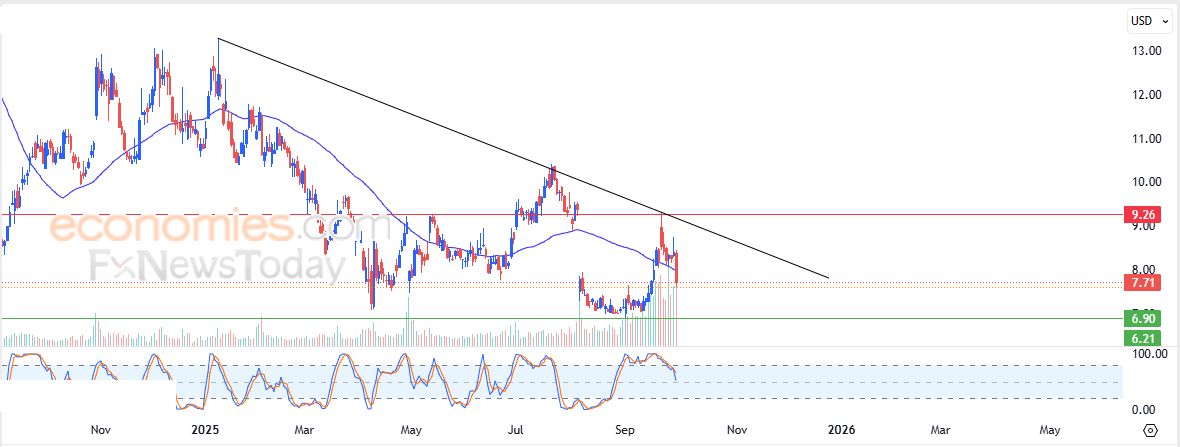Click the 2026 label on time axis
The image size is (1180, 447).
841,430
